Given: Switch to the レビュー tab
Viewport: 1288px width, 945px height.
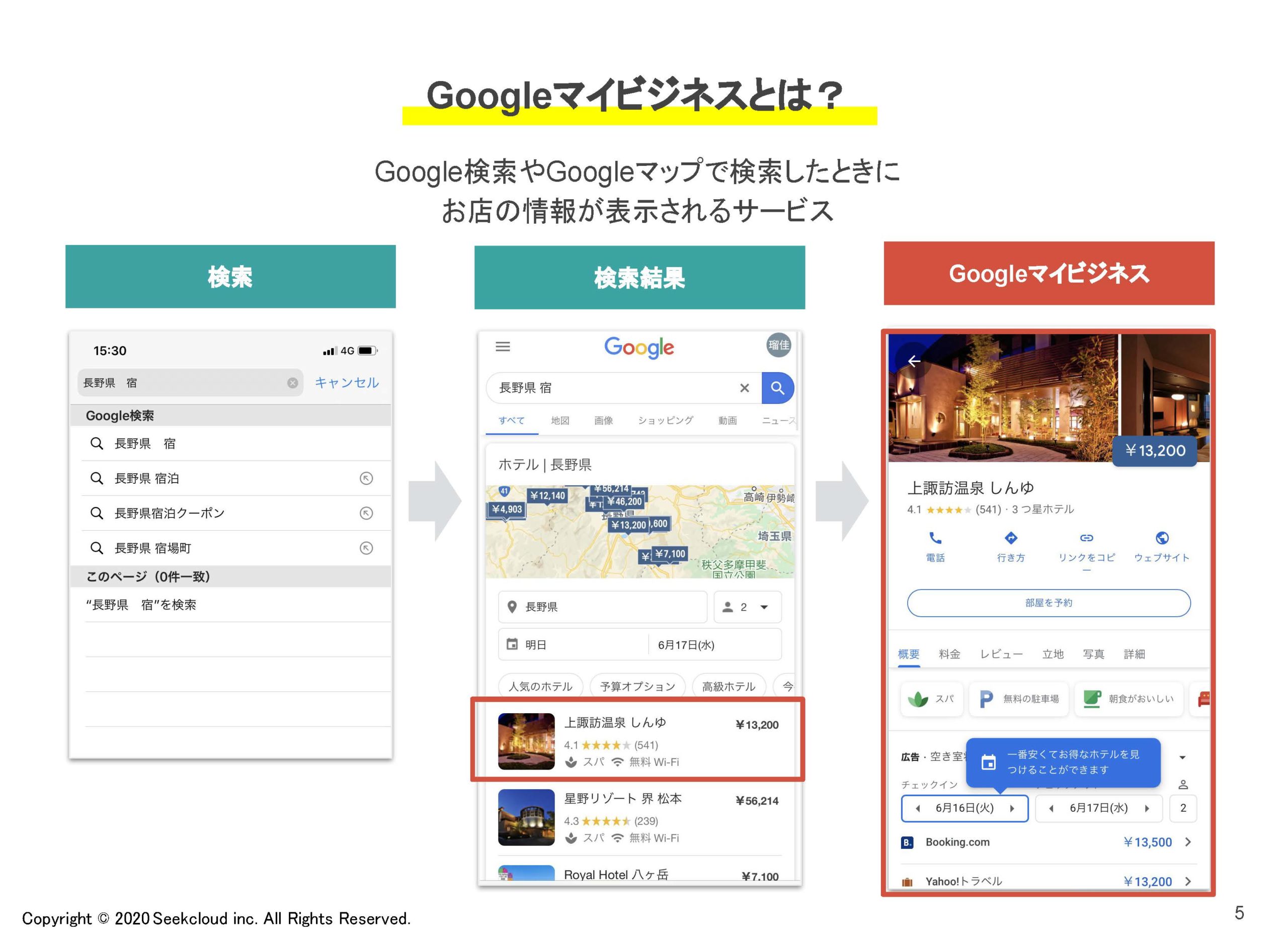Looking at the screenshot, I should 1001,654.
